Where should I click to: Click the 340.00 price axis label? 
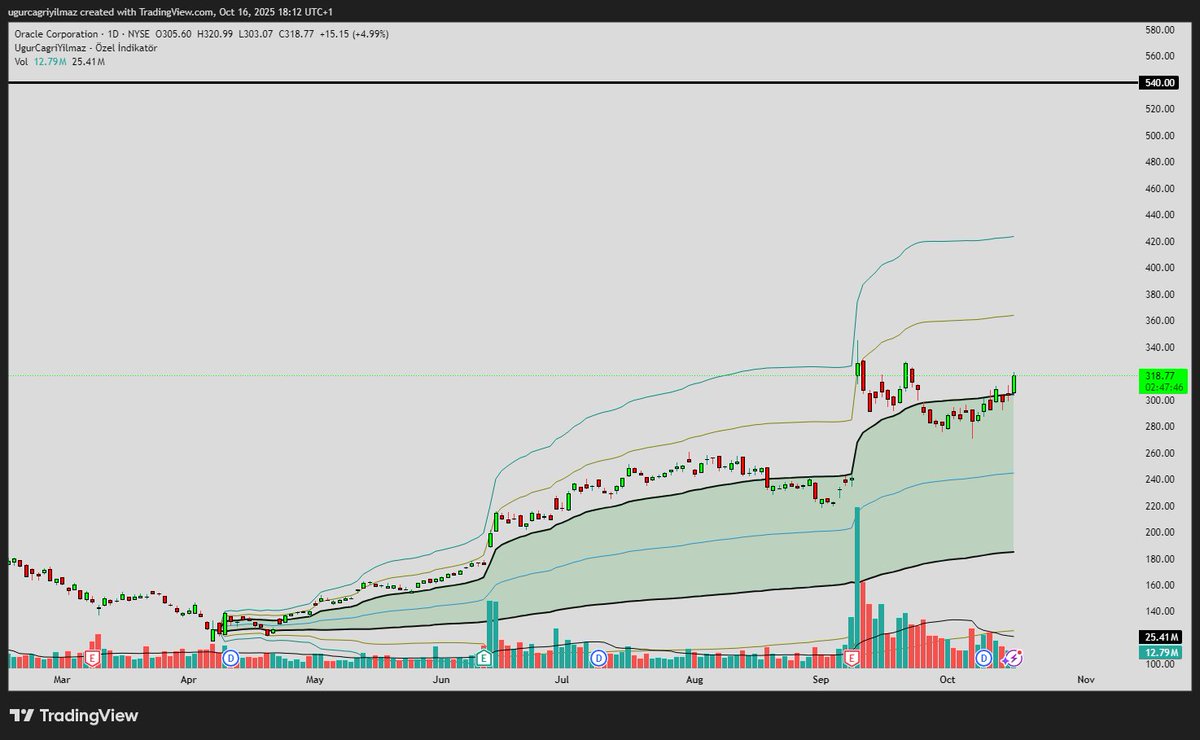1159,347
